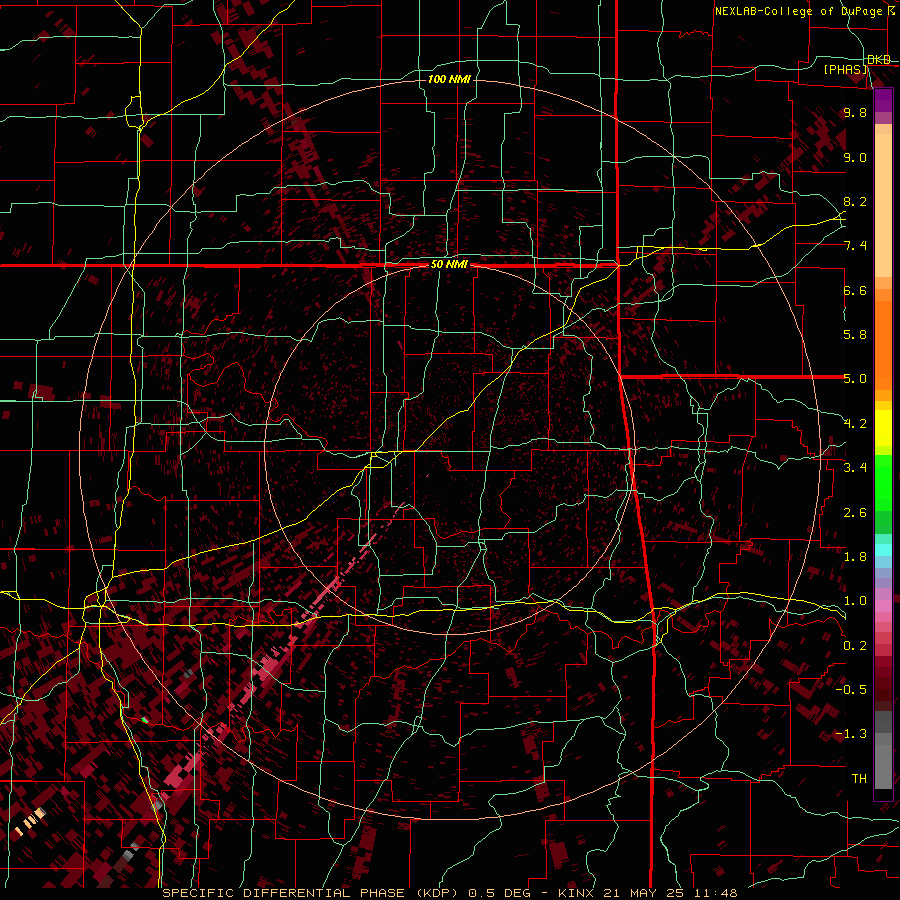Click the 6.6 scale value

click(x=855, y=291)
